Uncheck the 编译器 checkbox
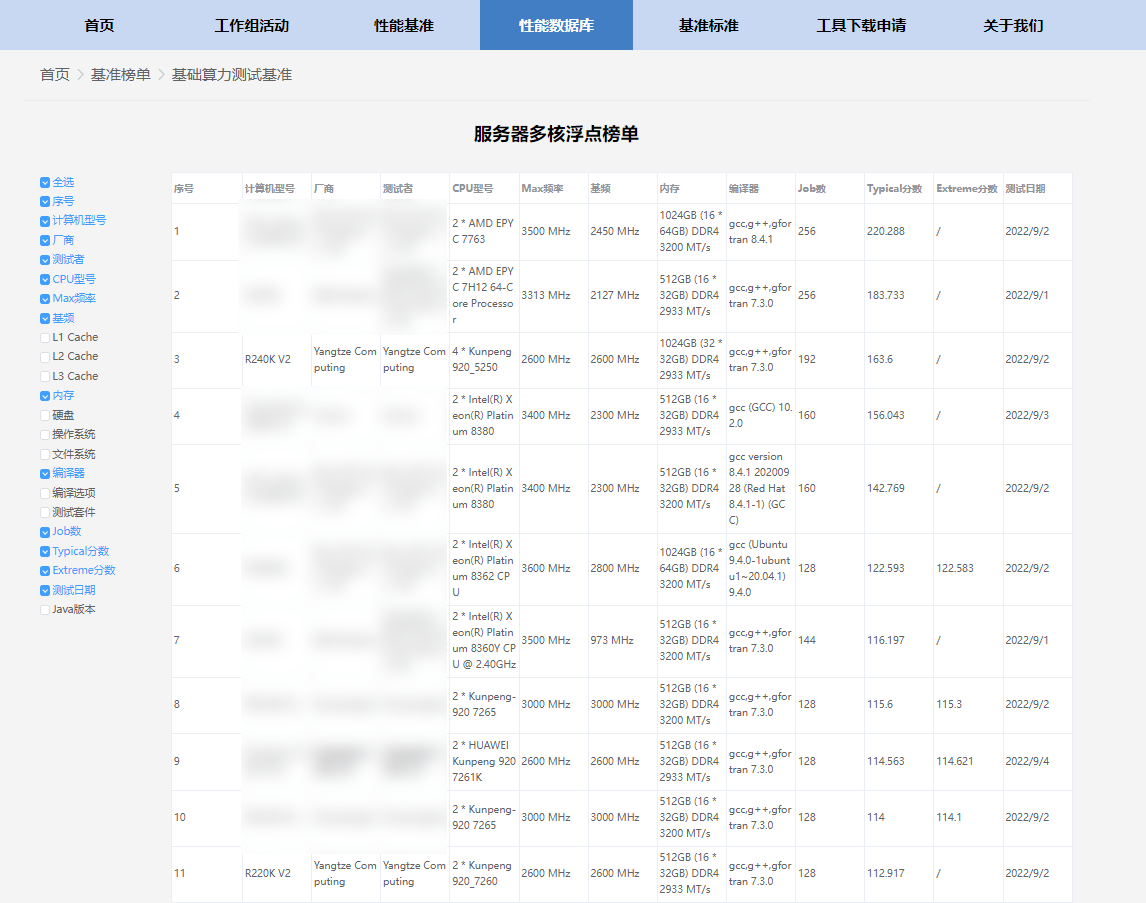1146x903 pixels. [45, 473]
